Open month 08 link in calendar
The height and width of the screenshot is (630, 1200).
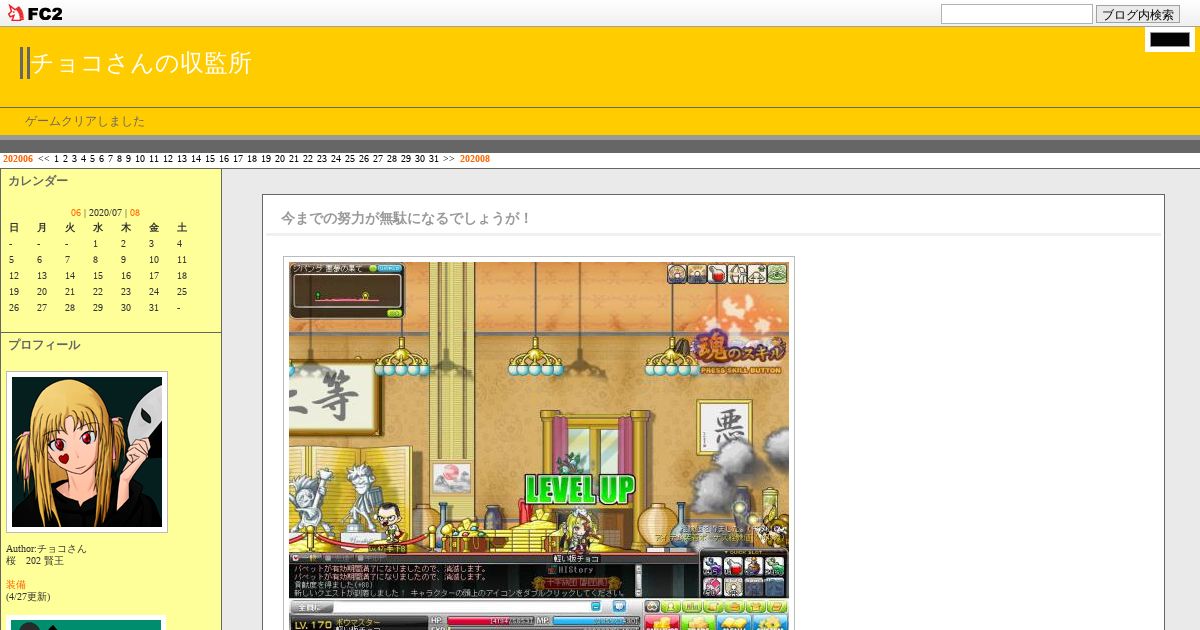pyautogui.click(x=135, y=213)
